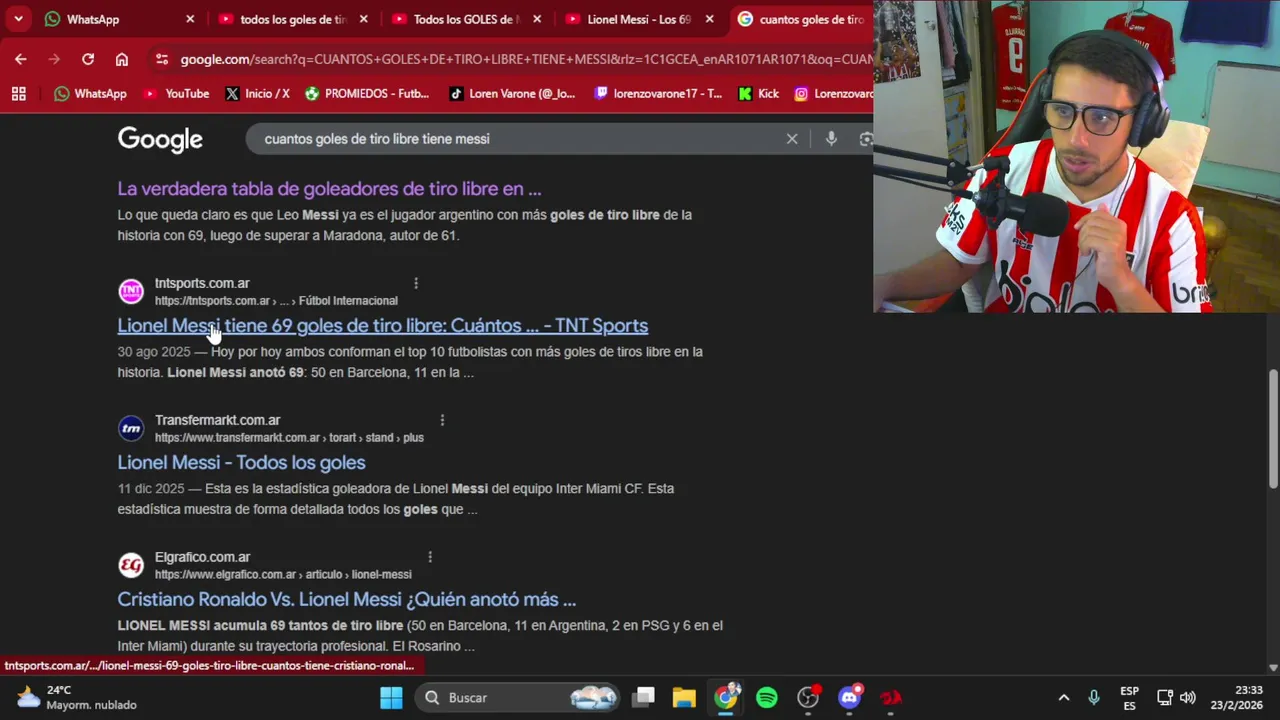This screenshot has width=1280, height=720.
Task: Open the apps grid bookmark icon
Action: coord(18,93)
